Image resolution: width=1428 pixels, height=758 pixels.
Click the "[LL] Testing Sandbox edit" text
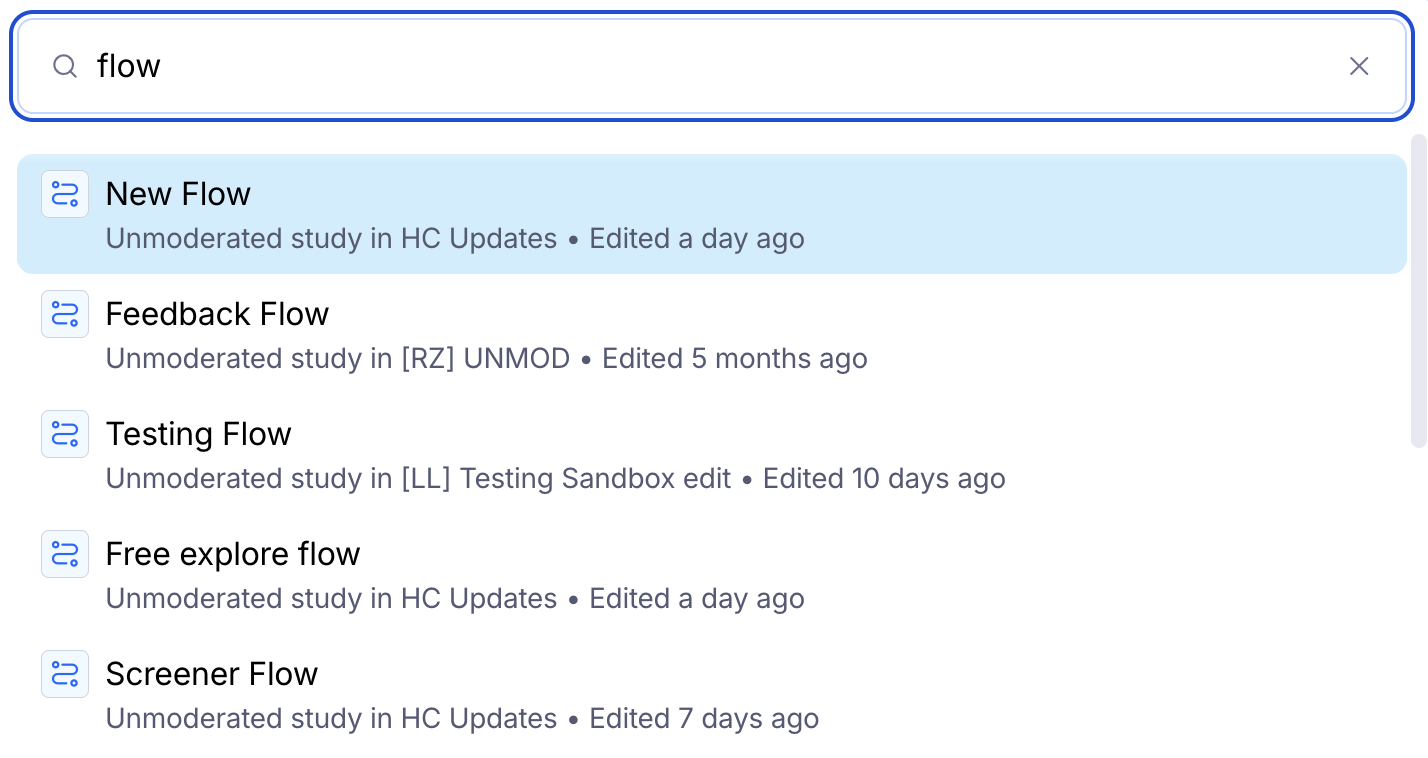tap(566, 479)
